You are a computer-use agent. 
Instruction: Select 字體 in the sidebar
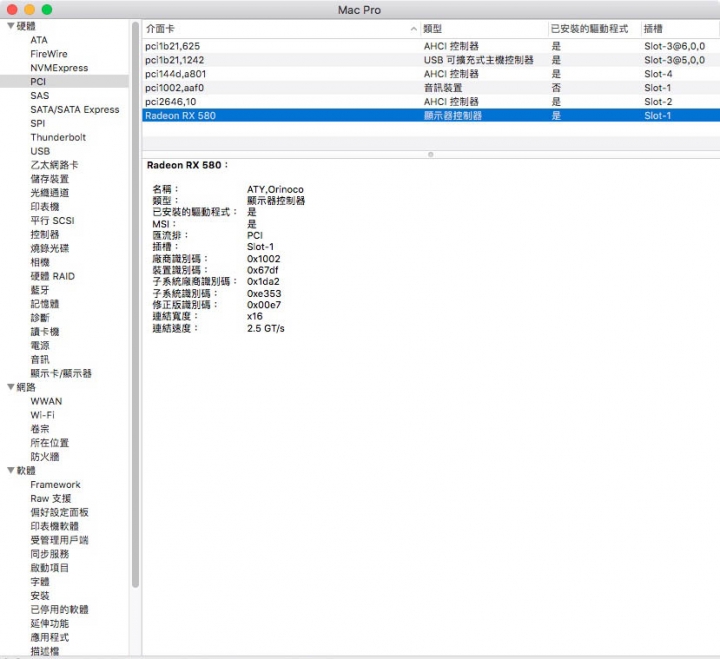tap(40, 581)
